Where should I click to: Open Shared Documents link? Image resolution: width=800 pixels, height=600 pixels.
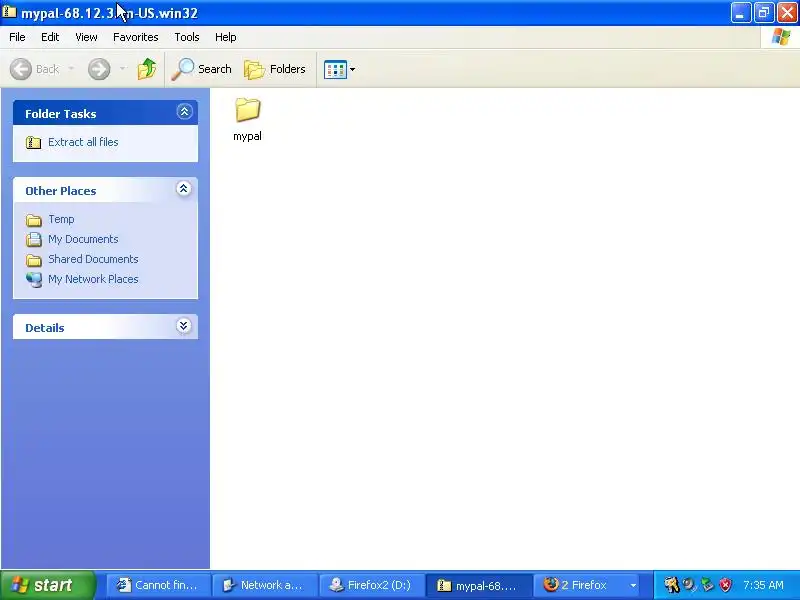tap(93, 259)
